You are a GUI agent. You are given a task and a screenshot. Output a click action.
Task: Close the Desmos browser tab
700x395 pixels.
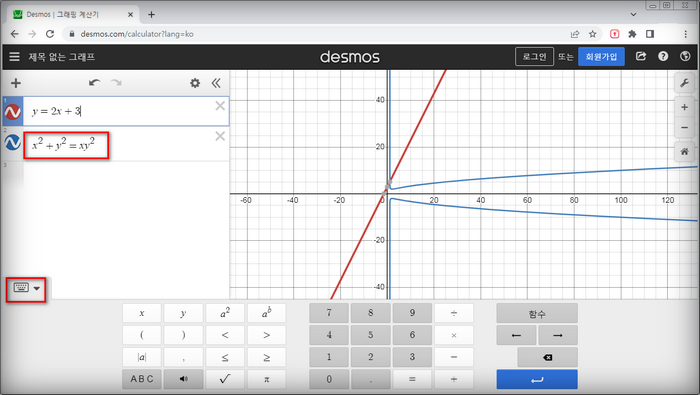coord(130,14)
